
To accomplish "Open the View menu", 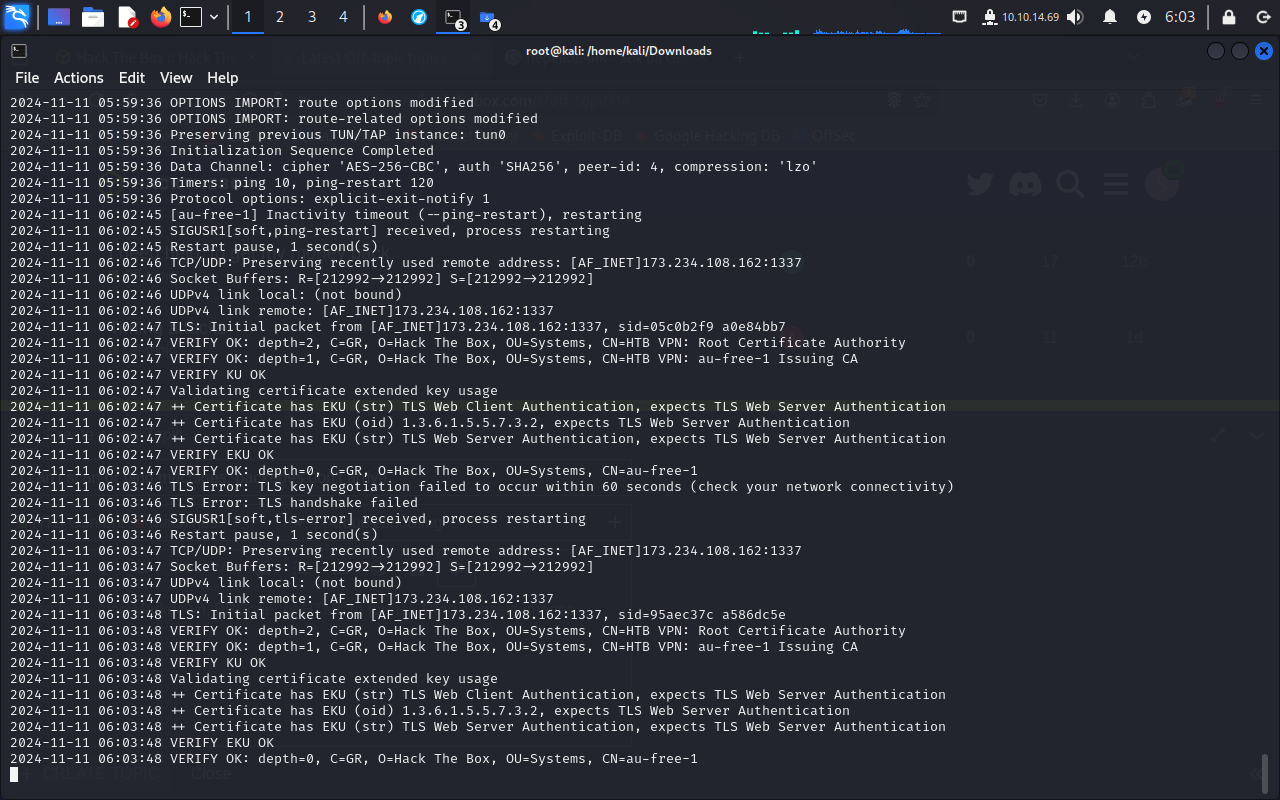I will point(176,78).
